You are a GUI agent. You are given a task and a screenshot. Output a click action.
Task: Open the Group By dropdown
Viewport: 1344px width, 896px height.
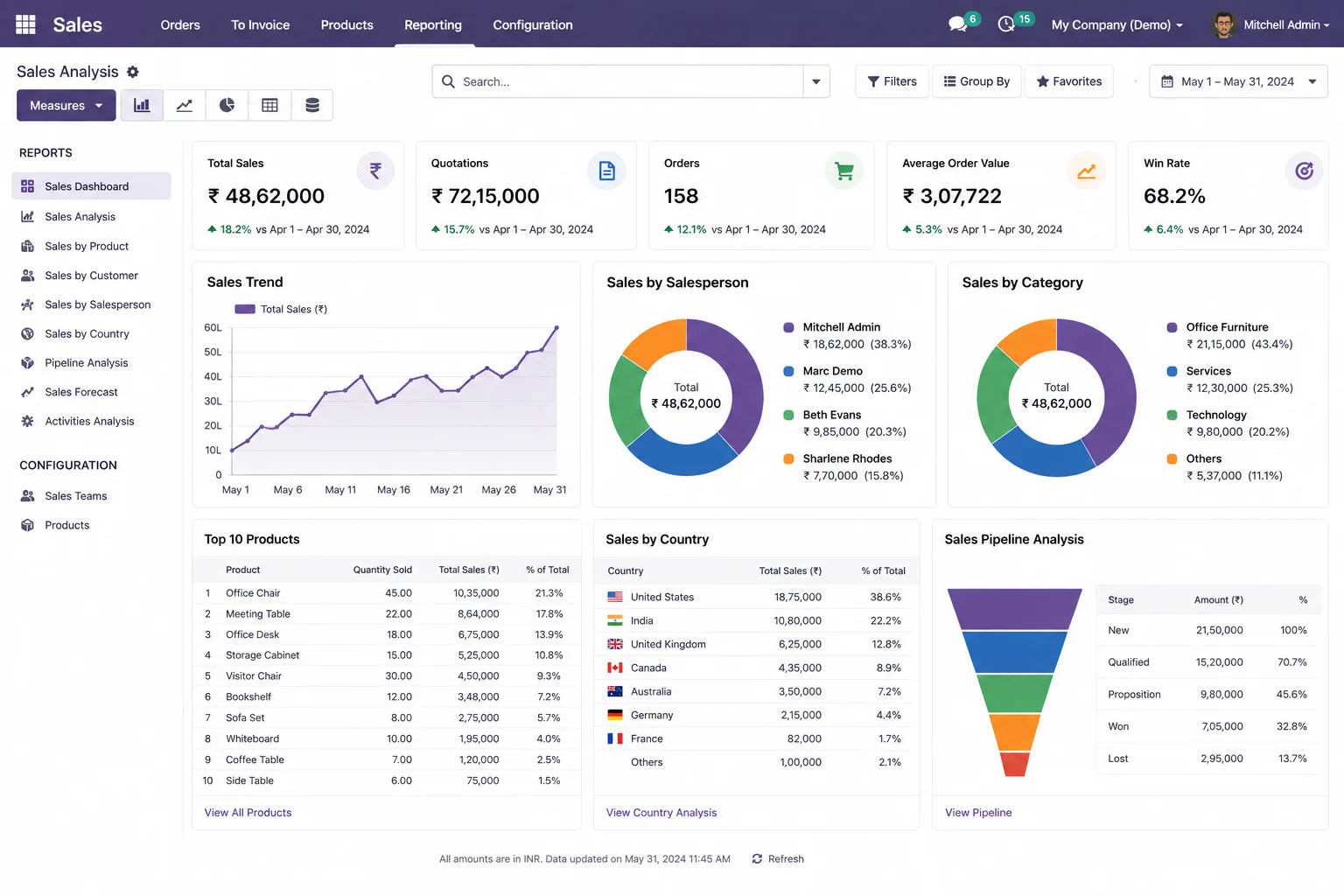click(x=976, y=81)
